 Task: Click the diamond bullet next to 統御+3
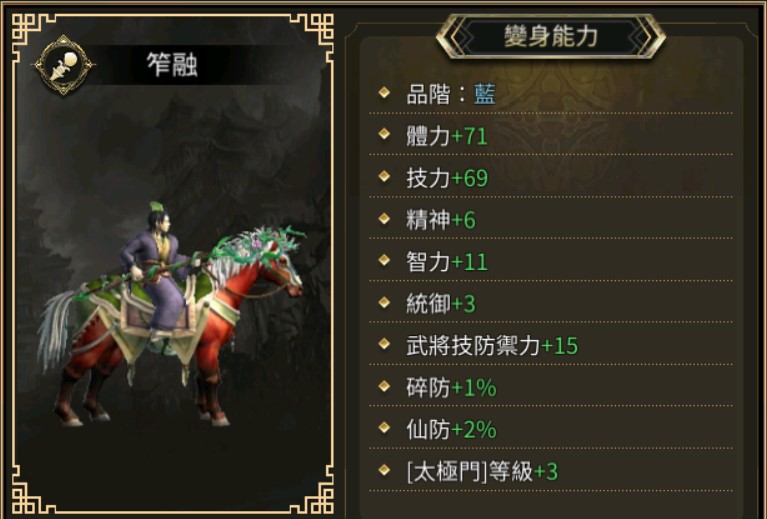click(384, 302)
